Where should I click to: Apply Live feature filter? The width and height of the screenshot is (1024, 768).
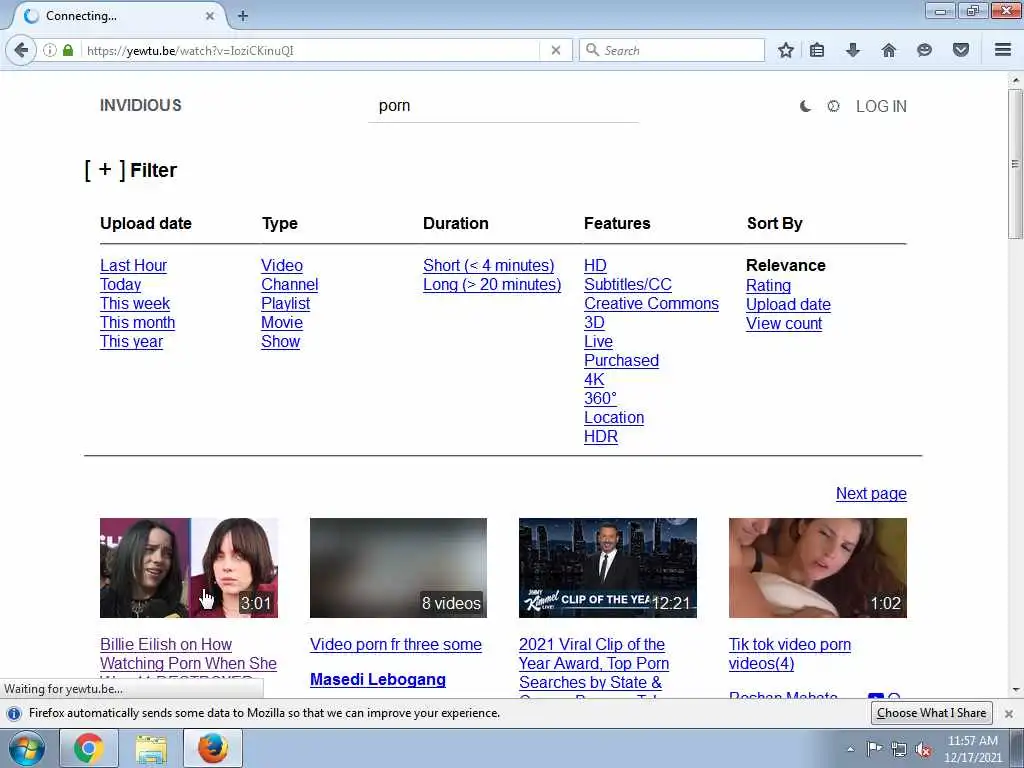click(598, 342)
